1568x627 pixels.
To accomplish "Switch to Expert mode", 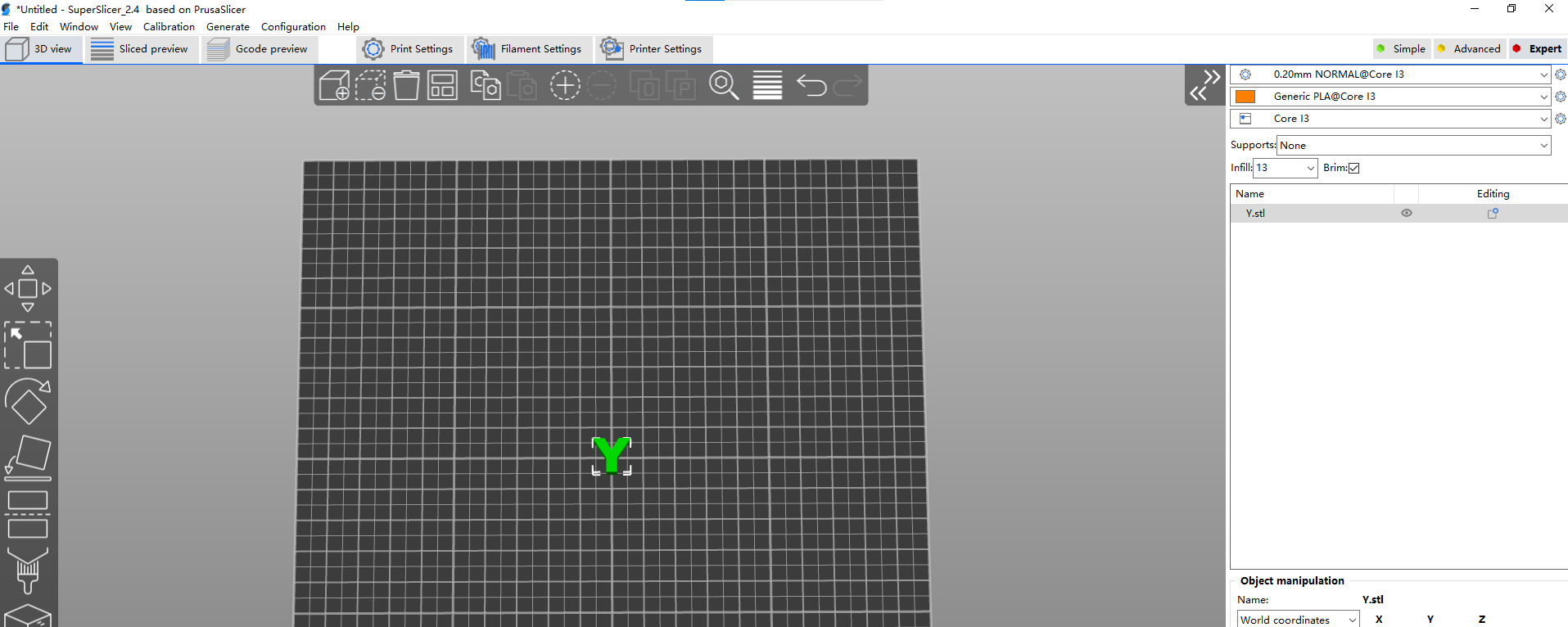I will [x=1537, y=49].
